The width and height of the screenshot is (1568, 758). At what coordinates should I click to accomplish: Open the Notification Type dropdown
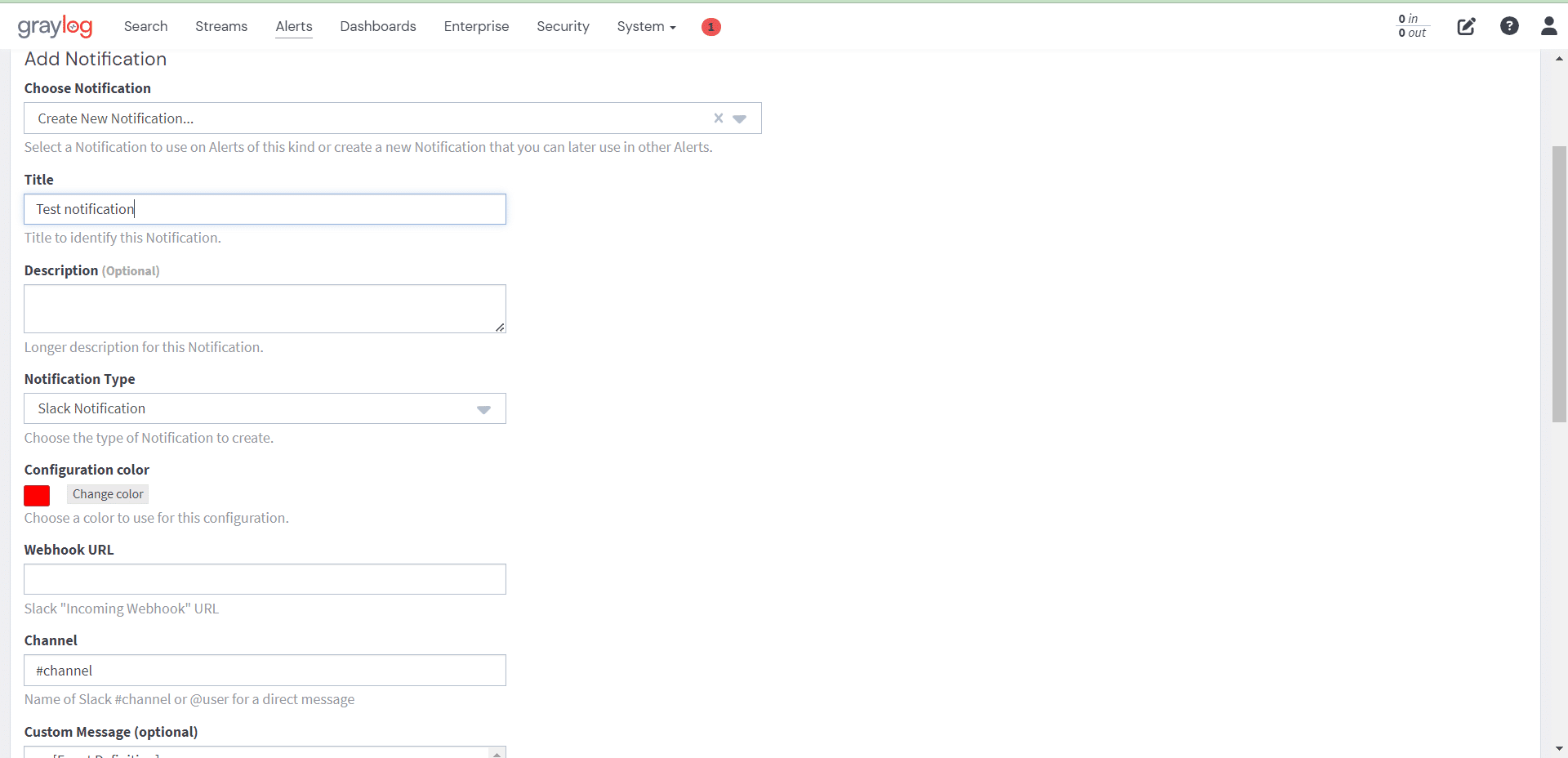click(x=483, y=409)
